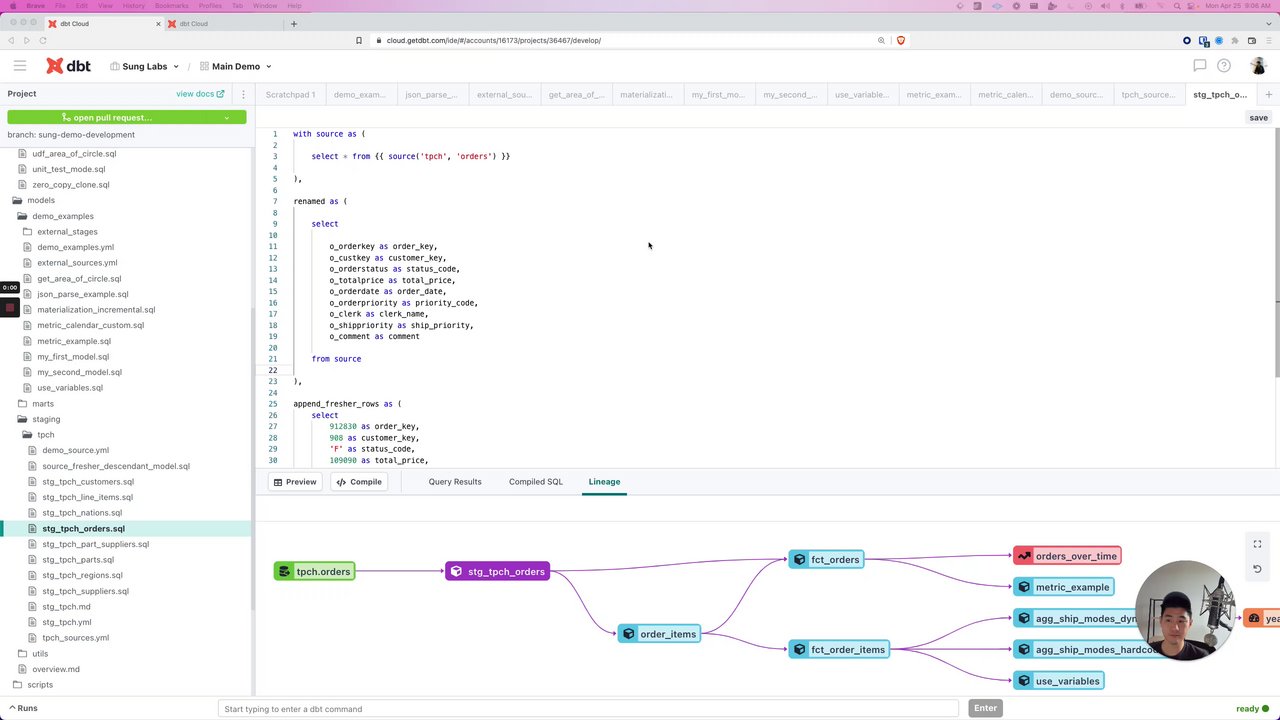Click the Preview button
This screenshot has height=720, width=1280.
click(x=294, y=482)
